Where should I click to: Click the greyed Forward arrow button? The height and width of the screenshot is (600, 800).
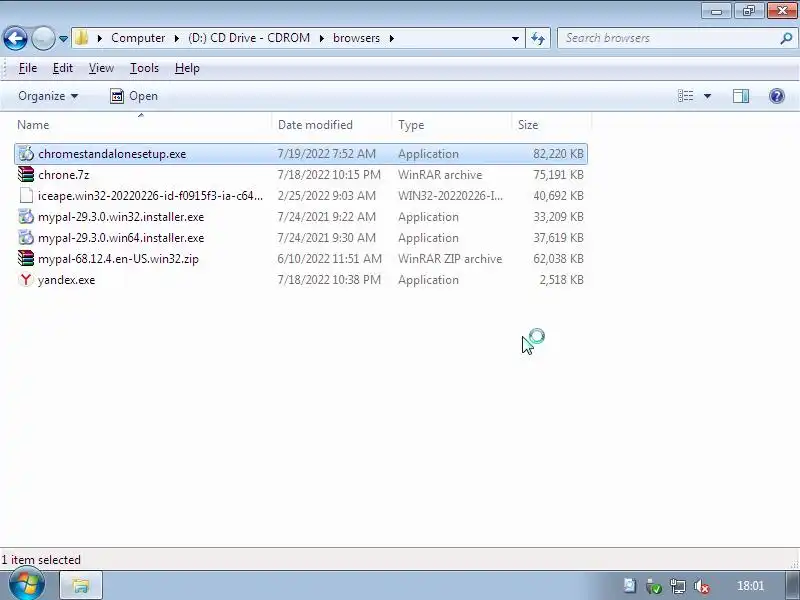[x=43, y=38]
